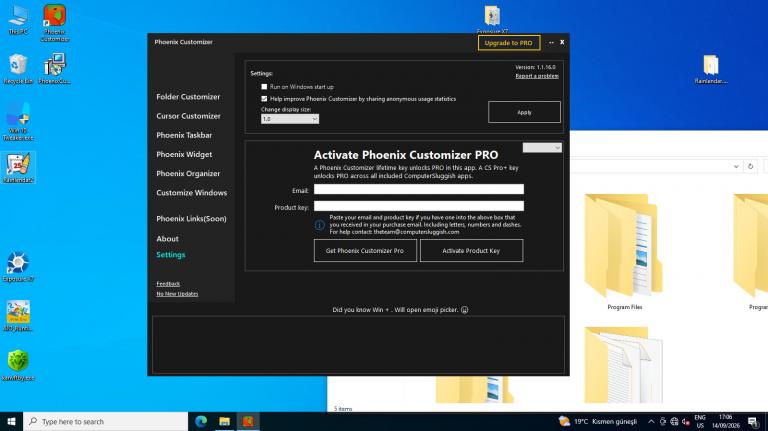This screenshot has height=431, width=768.
Task: Open Microsoft Edge from the taskbar
Action: click(201, 421)
